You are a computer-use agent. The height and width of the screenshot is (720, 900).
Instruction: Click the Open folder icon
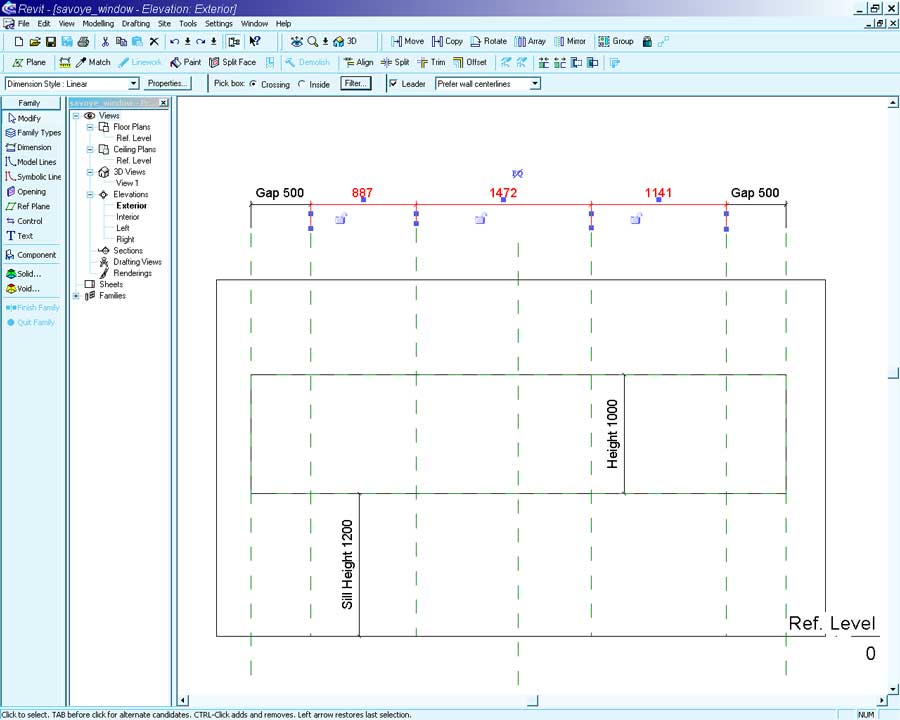35,42
